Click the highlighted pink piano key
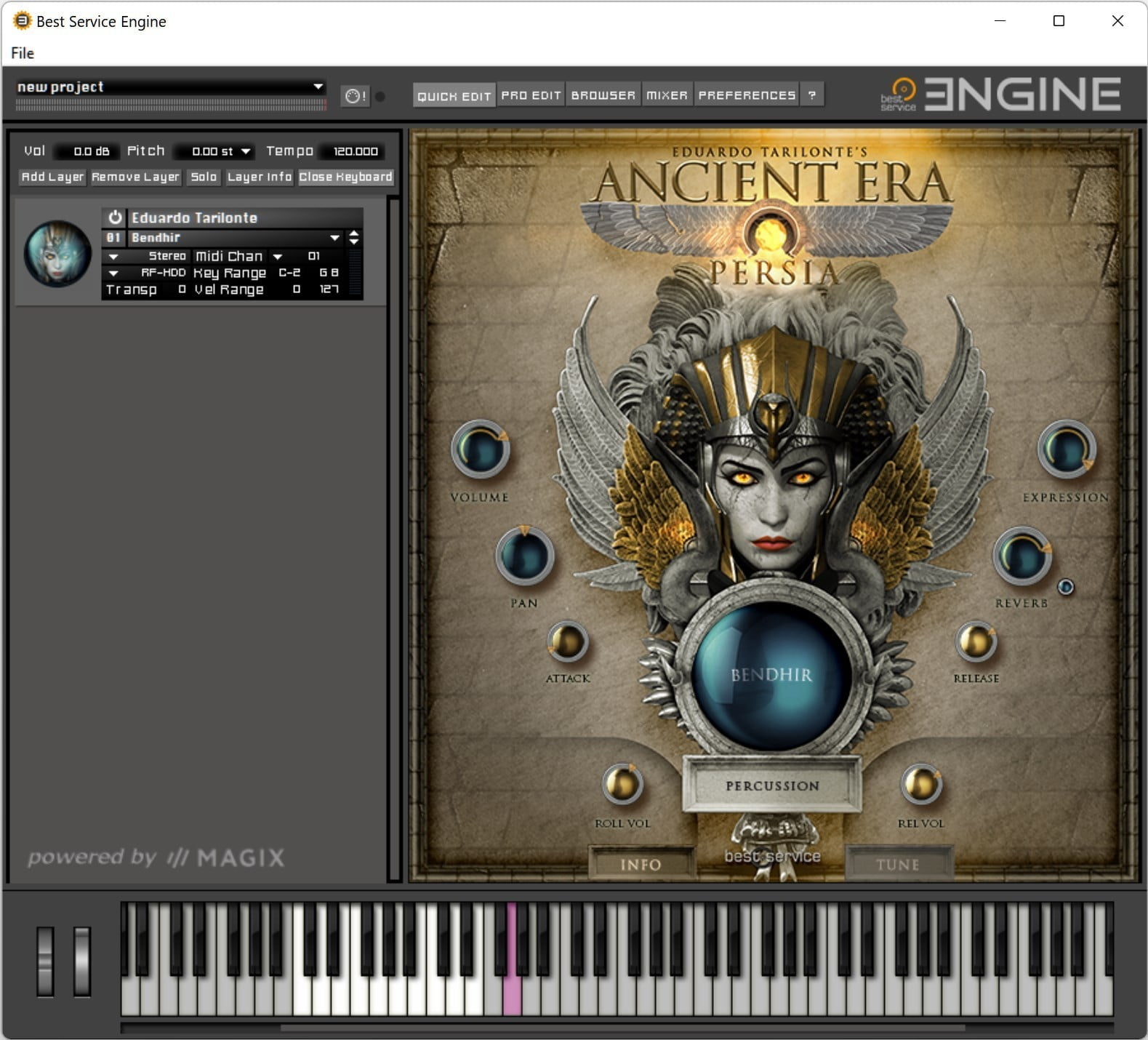The height and width of the screenshot is (1040, 1148). [x=513, y=996]
